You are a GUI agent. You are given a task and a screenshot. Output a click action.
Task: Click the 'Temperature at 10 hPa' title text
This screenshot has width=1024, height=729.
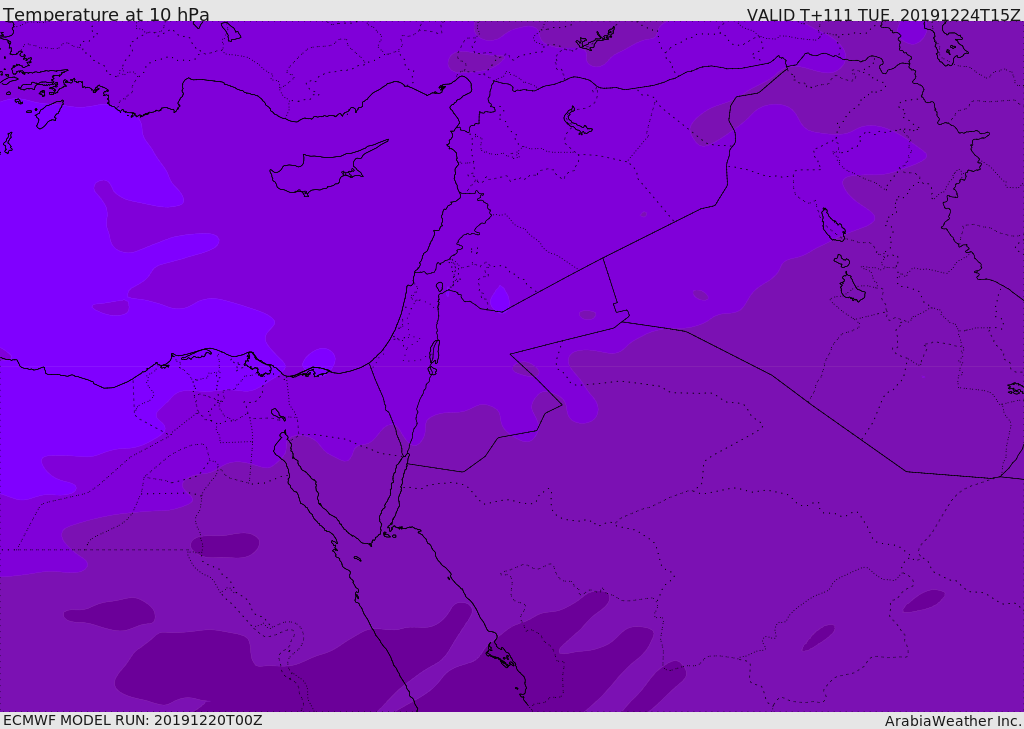[106, 14]
